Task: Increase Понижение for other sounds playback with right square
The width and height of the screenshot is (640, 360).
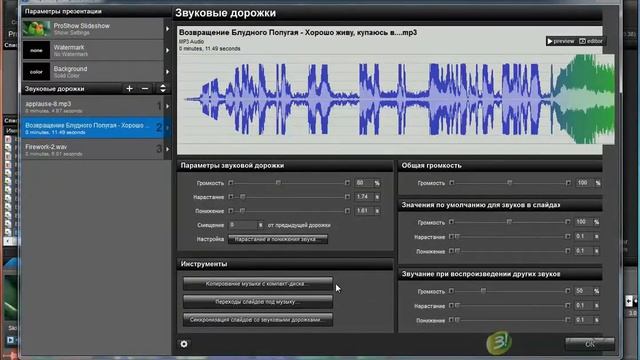Action: (x=568, y=320)
